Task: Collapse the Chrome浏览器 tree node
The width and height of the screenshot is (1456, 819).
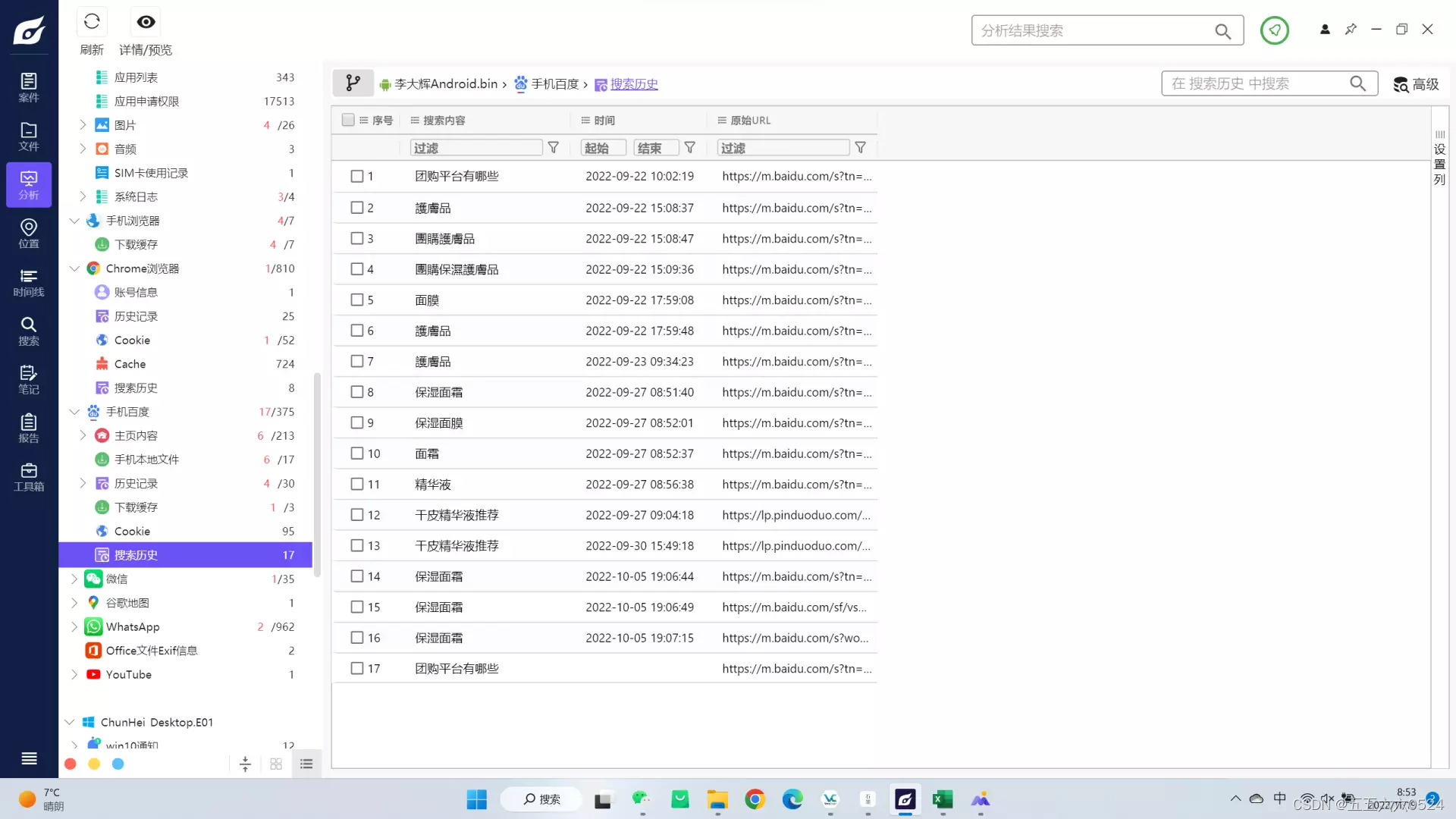Action: [74, 268]
